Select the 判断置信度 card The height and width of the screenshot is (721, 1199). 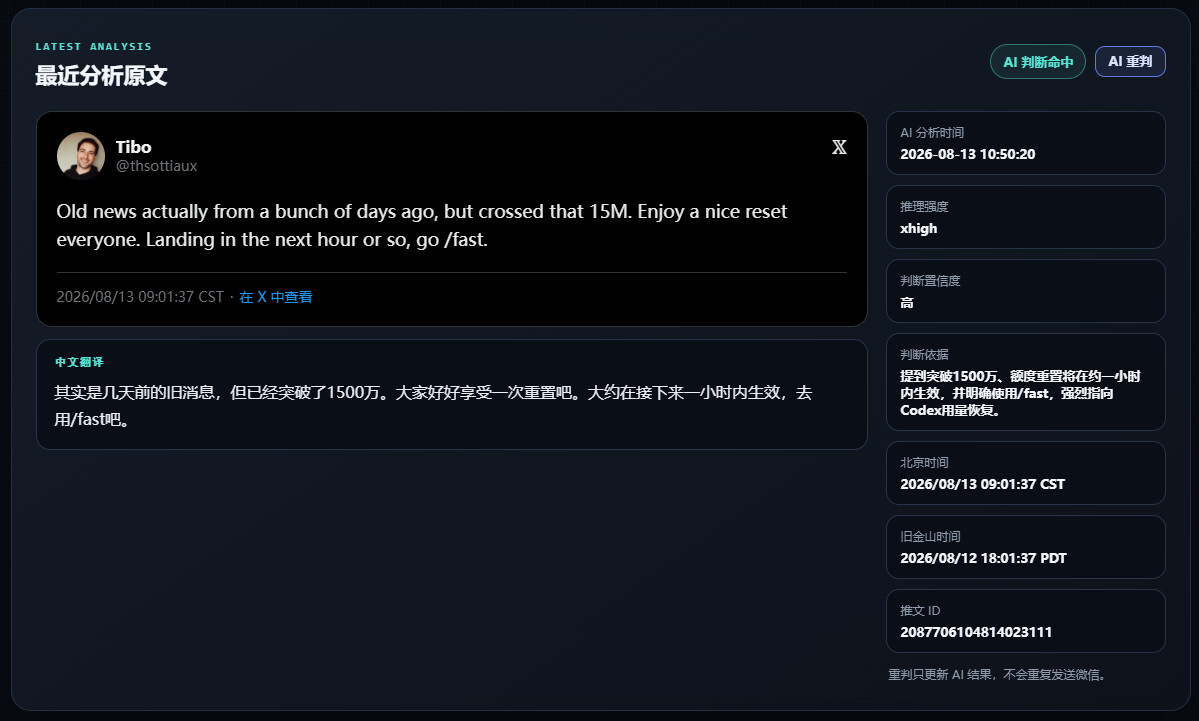1025,291
